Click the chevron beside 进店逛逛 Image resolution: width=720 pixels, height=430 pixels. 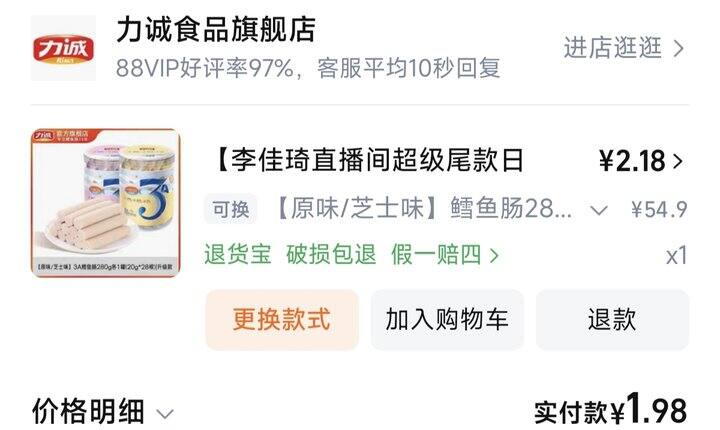[x=679, y=48]
